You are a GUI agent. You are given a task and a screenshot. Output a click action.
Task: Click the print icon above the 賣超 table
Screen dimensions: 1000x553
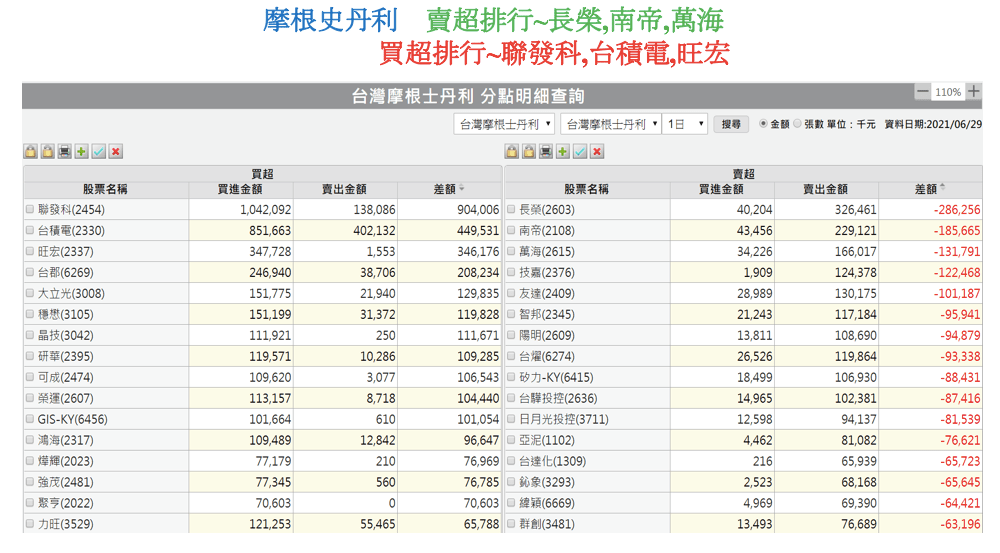546,151
